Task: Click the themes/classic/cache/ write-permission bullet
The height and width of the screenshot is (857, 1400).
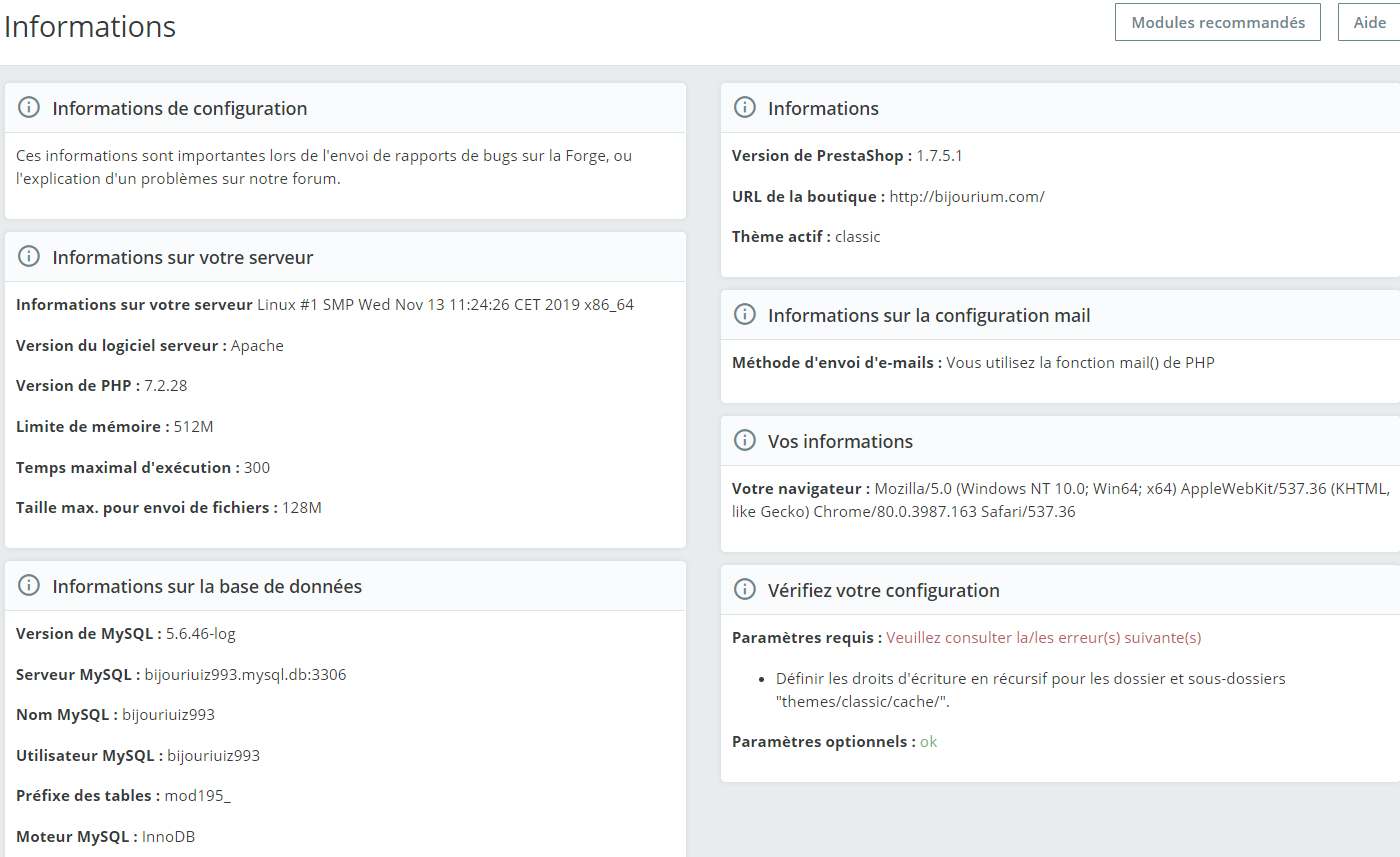Action: (x=1031, y=690)
